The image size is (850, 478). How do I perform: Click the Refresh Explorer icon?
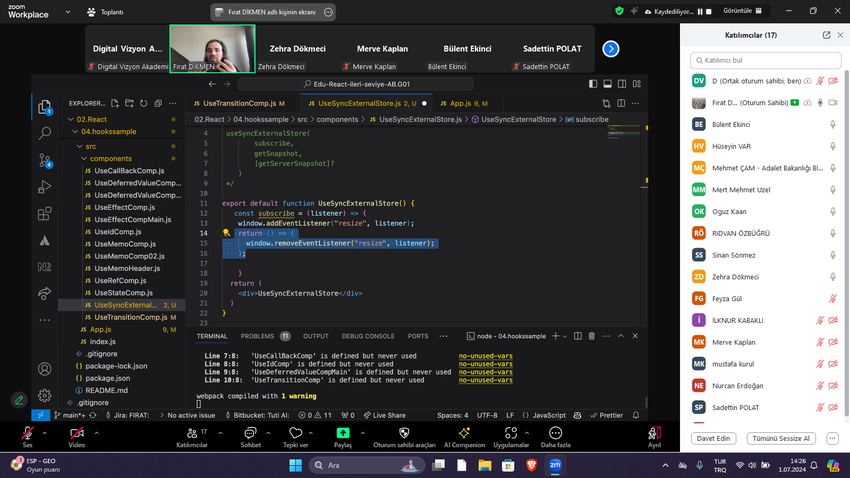144,103
